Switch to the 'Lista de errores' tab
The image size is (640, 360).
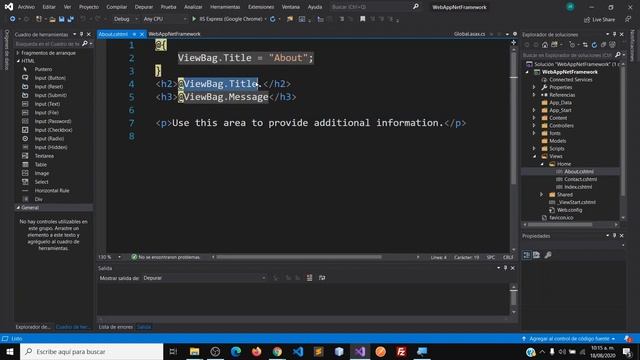(116, 327)
